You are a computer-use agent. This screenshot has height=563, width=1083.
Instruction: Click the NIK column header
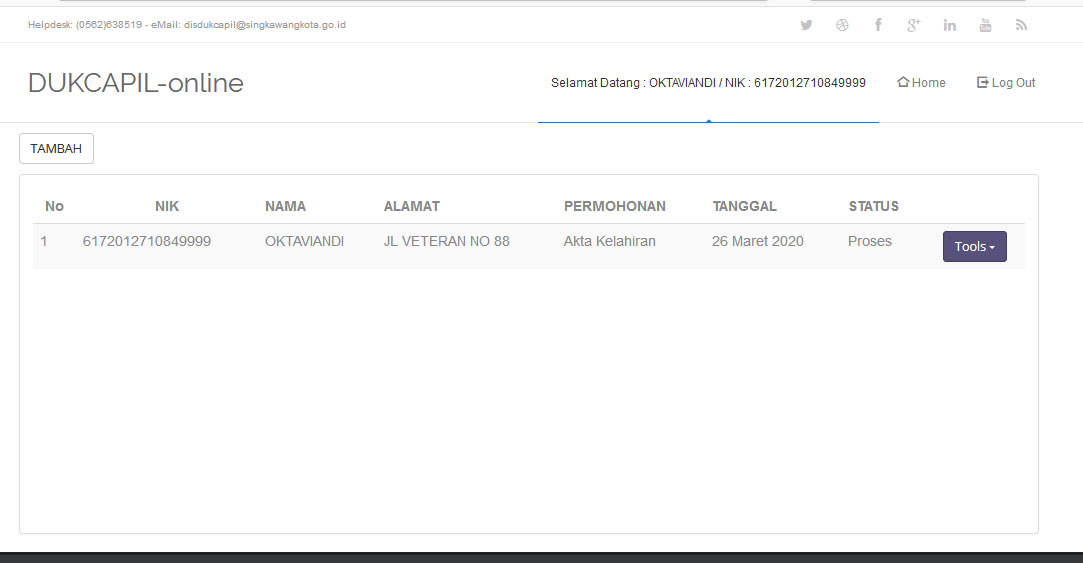coord(167,207)
